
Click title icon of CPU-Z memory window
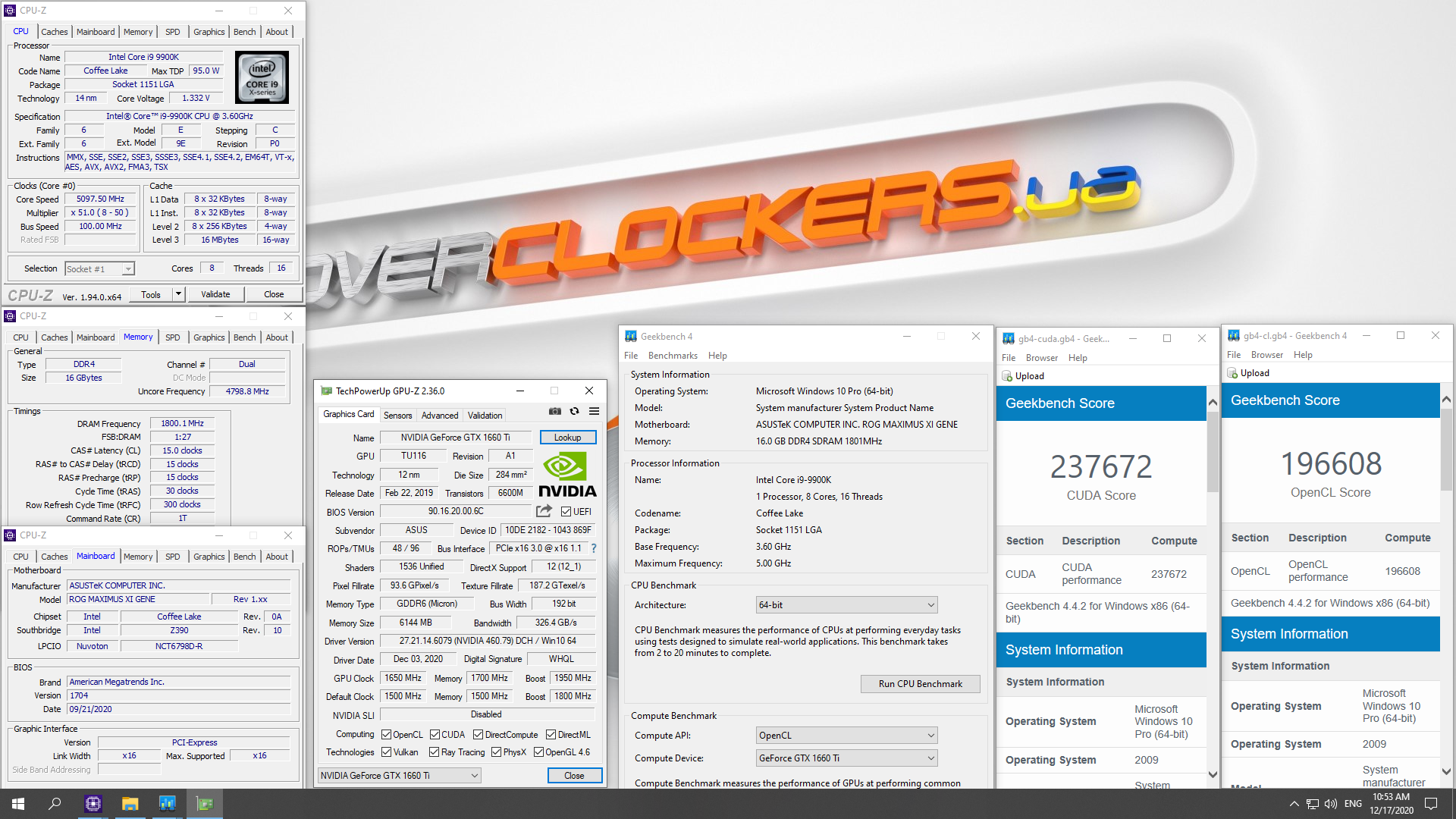[10, 316]
